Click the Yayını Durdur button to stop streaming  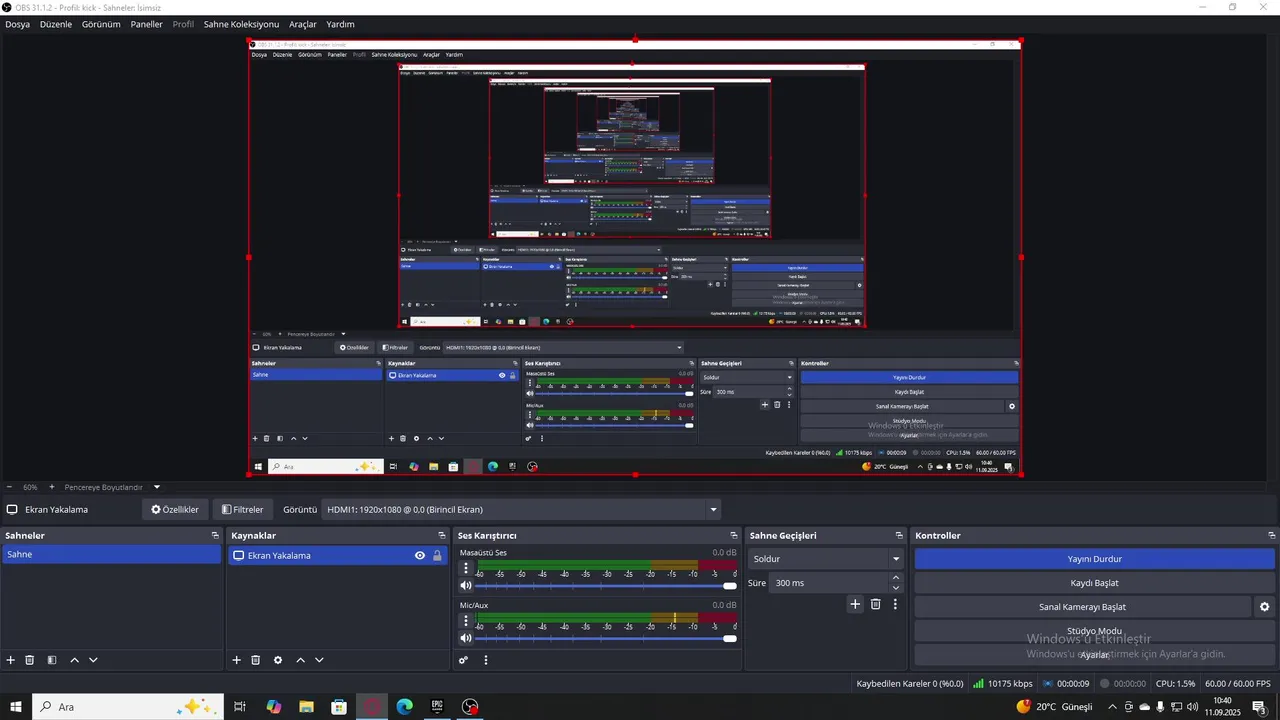1094,559
